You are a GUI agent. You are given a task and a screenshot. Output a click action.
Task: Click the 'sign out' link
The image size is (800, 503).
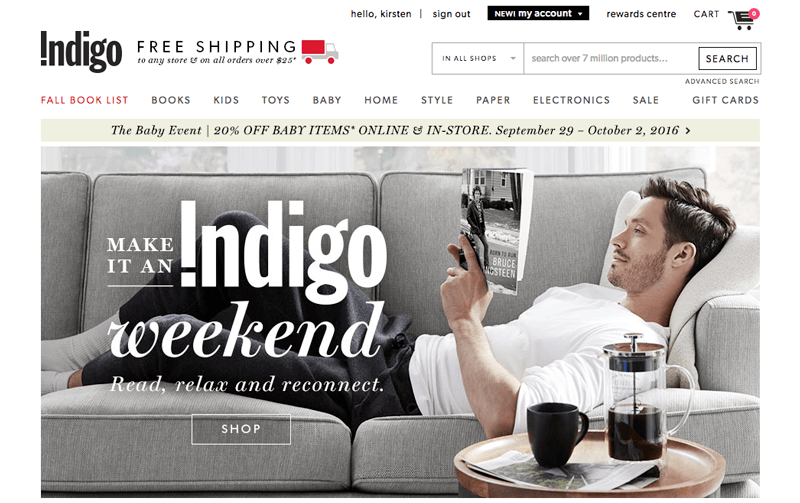[452, 14]
